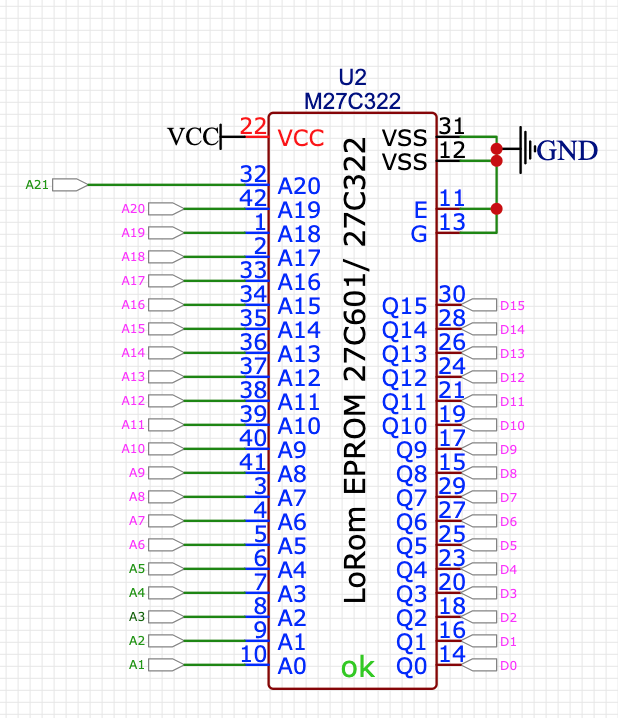Select pin number 41 beside A8

(253, 462)
